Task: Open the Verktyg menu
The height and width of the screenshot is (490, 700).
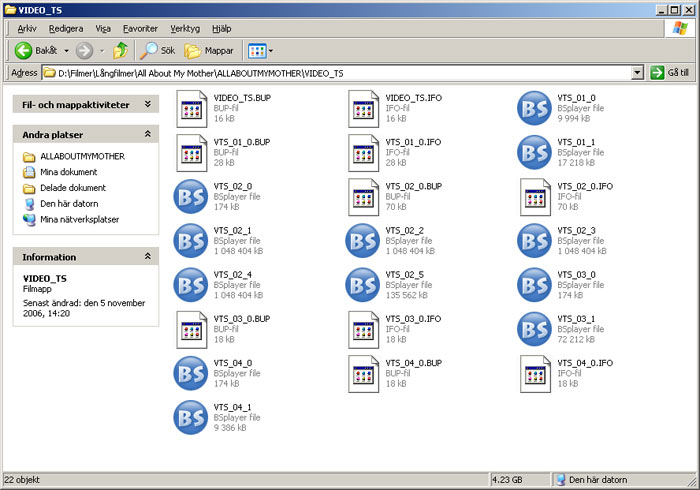Action: (185, 29)
